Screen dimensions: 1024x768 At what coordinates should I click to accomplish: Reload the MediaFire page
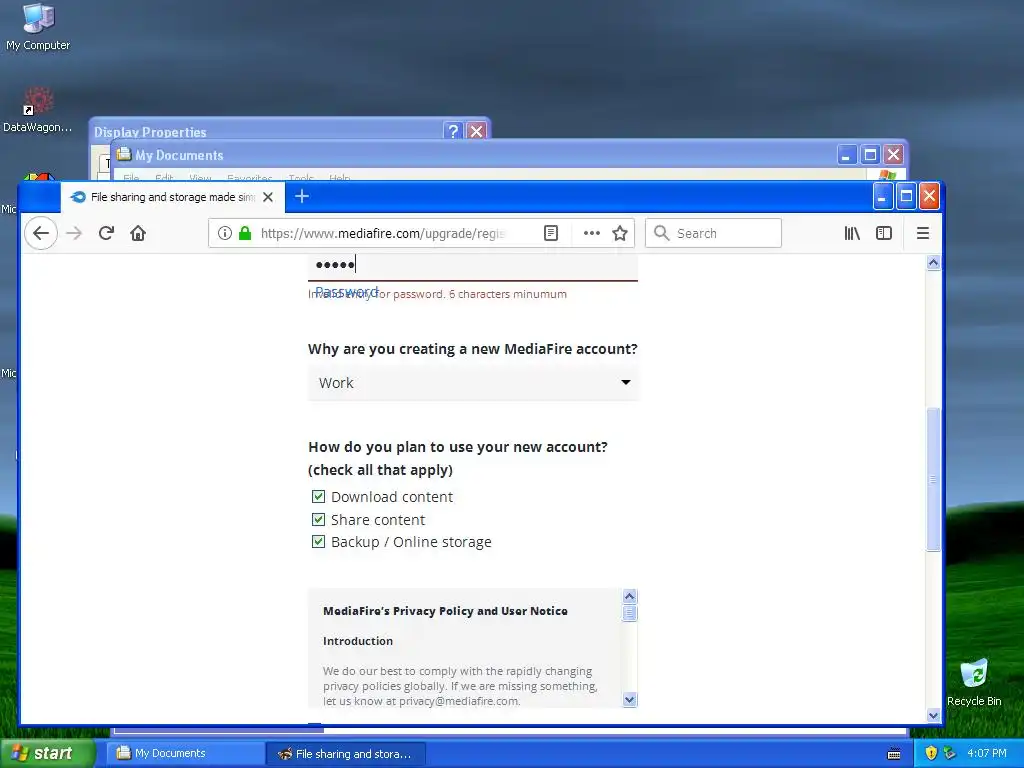point(106,233)
